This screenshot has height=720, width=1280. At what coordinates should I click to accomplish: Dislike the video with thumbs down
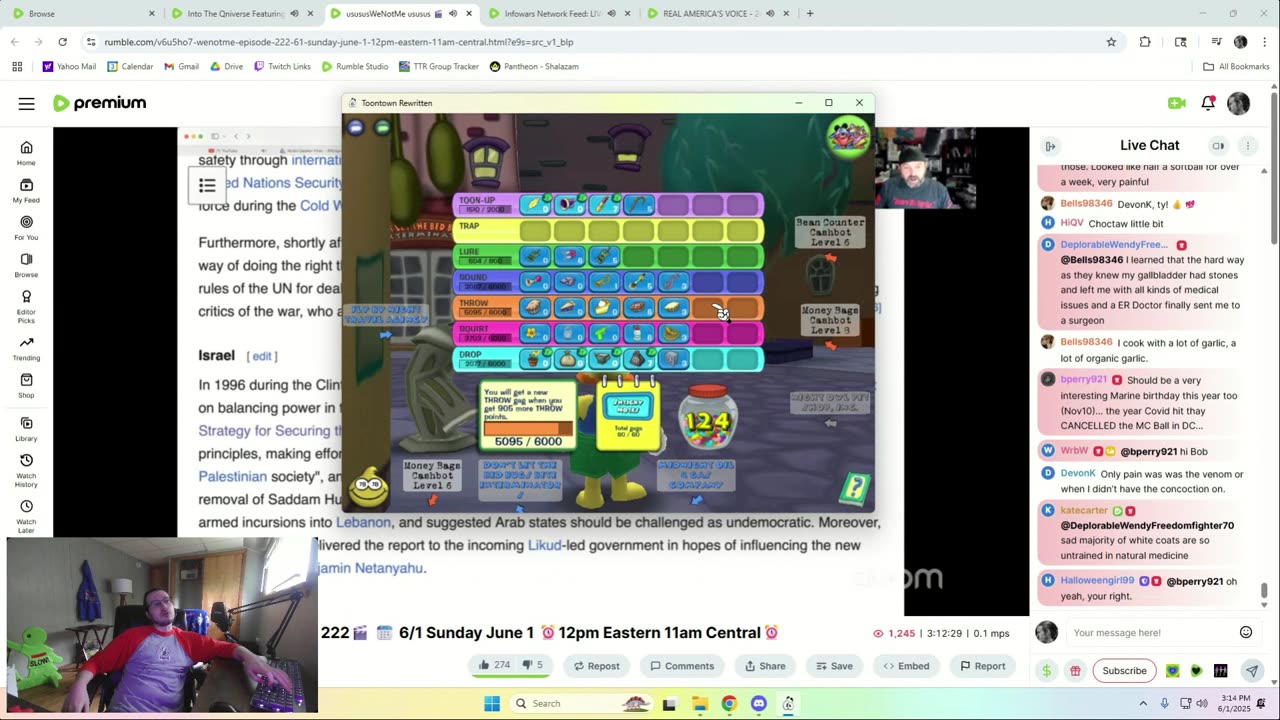point(533,666)
